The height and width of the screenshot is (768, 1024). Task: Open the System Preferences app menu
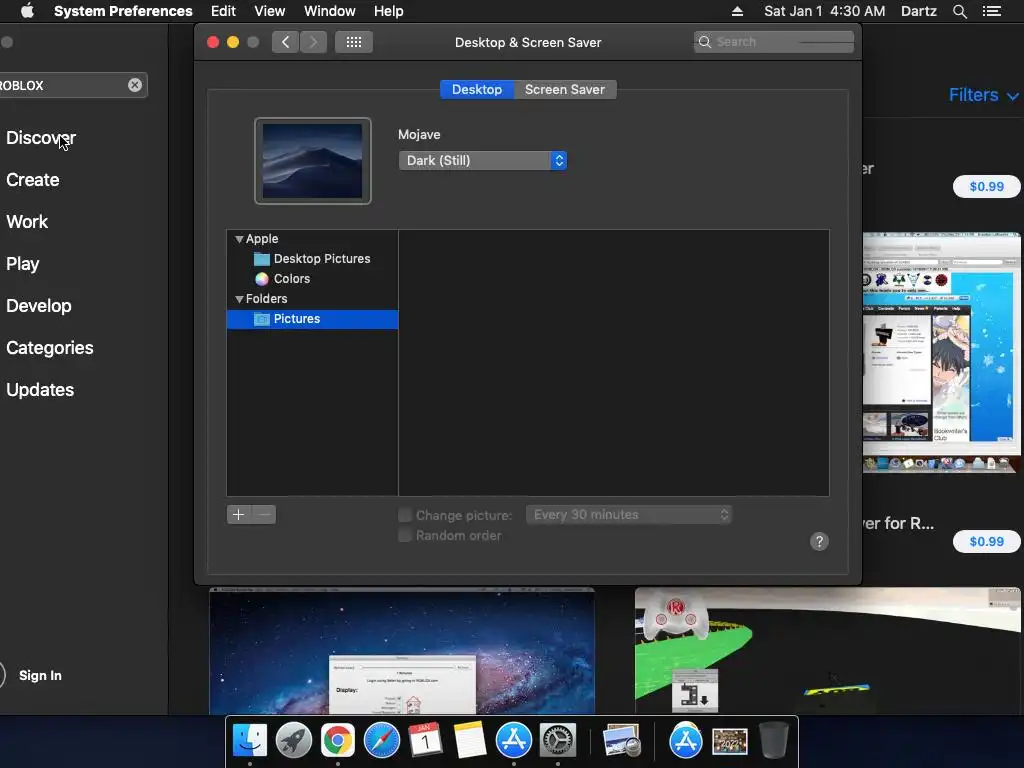tap(123, 11)
